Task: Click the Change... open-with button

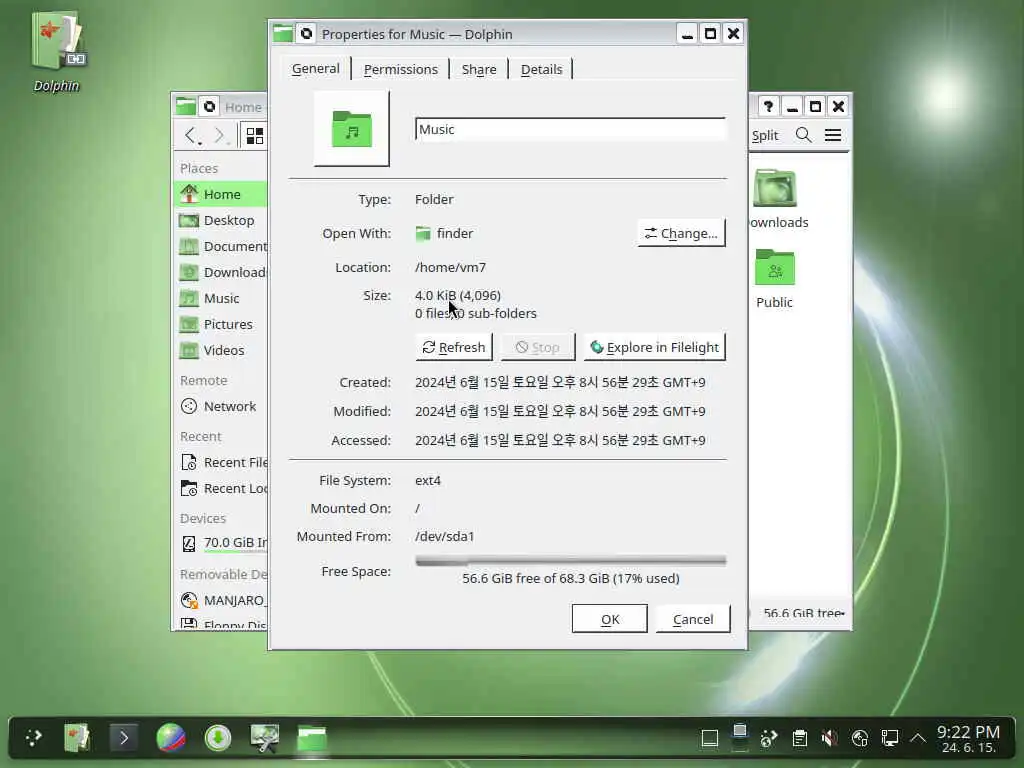Action: pyautogui.click(x=681, y=233)
